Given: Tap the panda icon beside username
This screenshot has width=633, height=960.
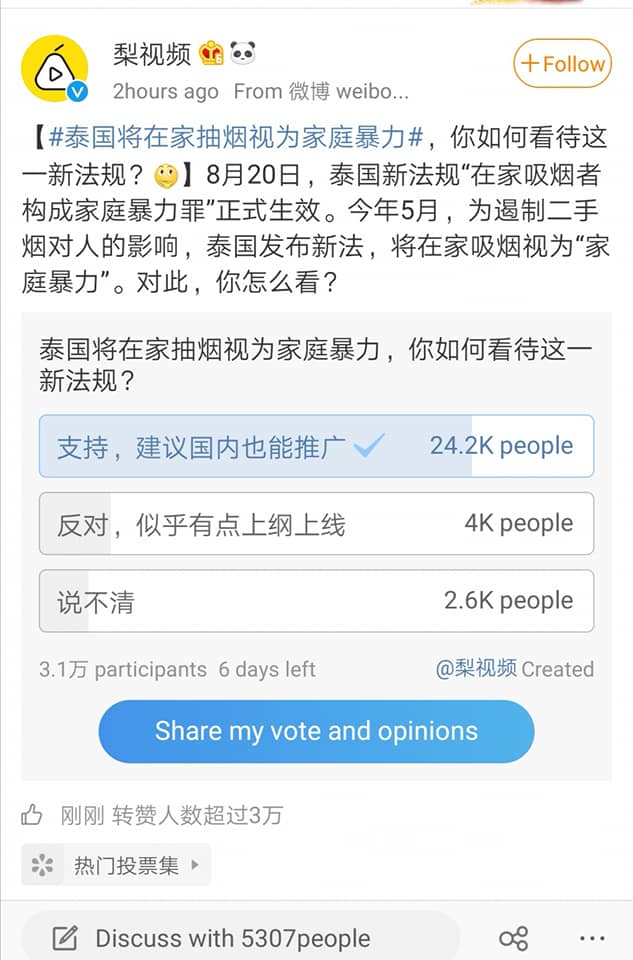Looking at the screenshot, I should click(x=242, y=53).
